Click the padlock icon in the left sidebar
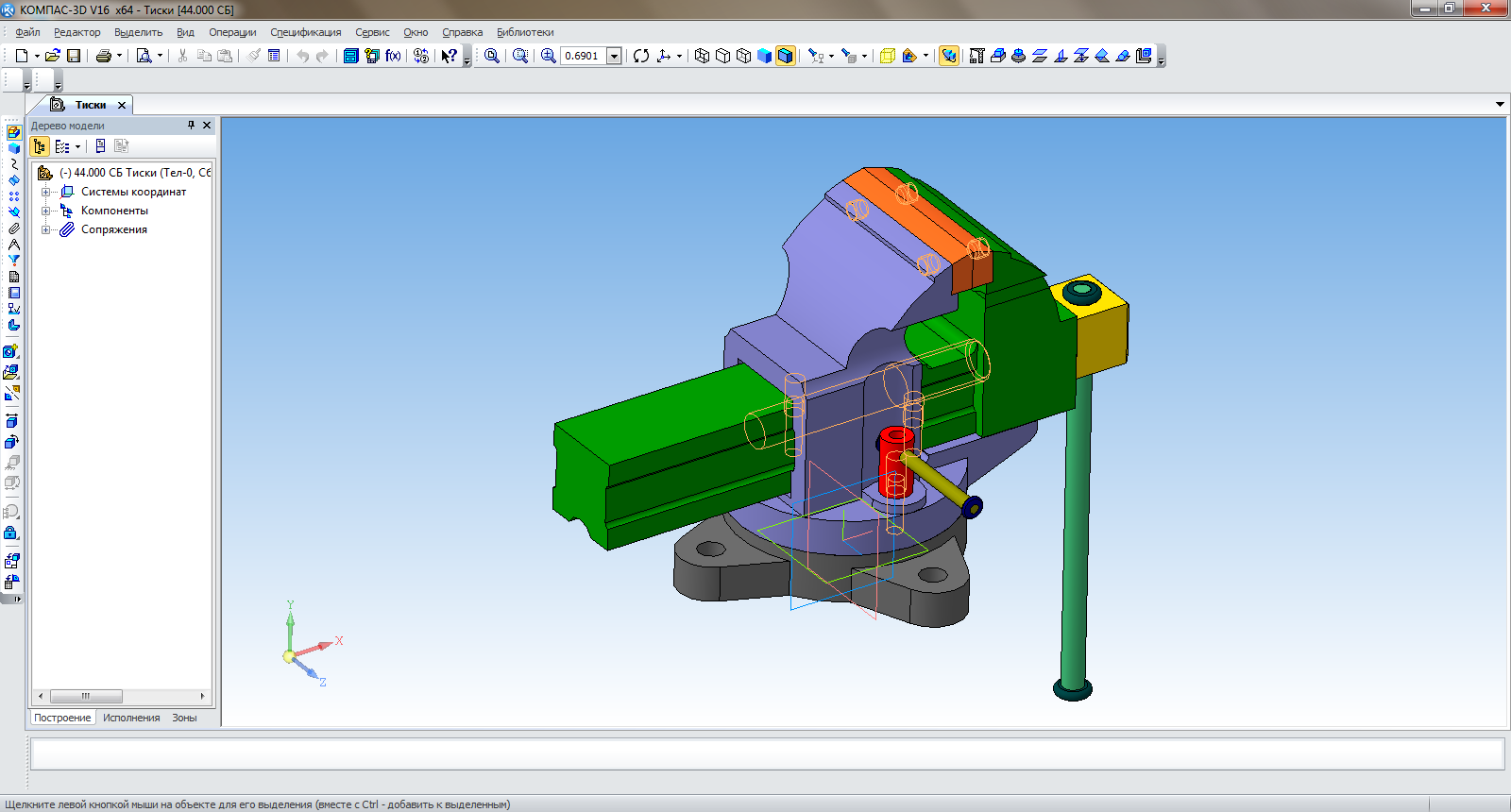This screenshot has width=1511, height=812. pos(11,533)
